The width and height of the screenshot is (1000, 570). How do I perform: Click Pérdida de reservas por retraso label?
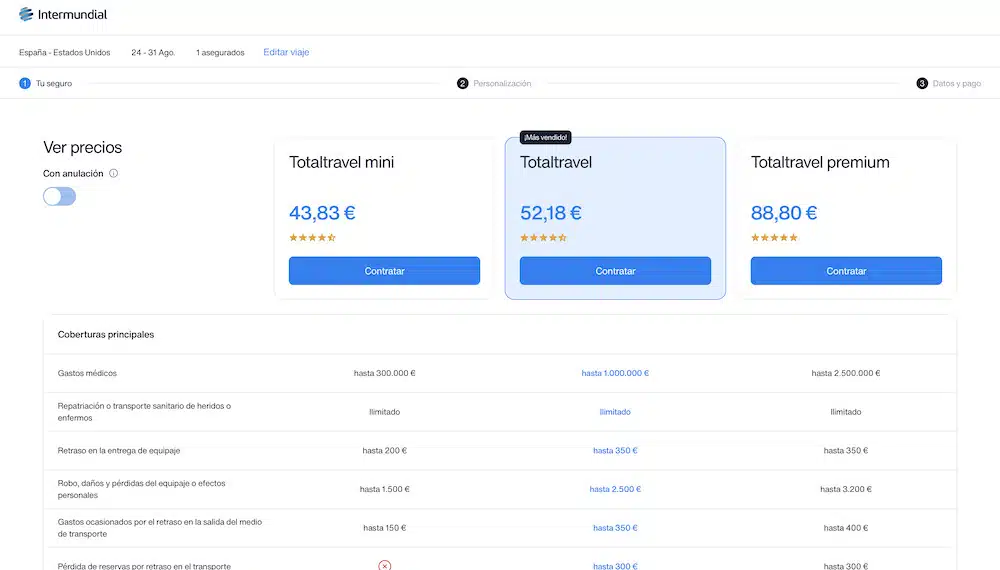click(x=144, y=566)
